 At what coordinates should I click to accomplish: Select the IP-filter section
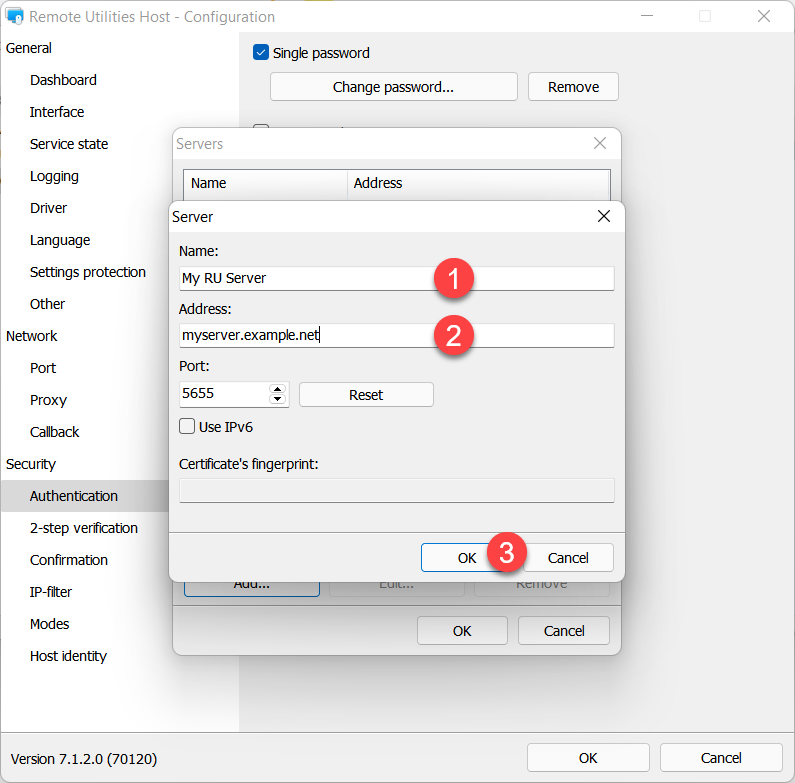click(x=51, y=592)
